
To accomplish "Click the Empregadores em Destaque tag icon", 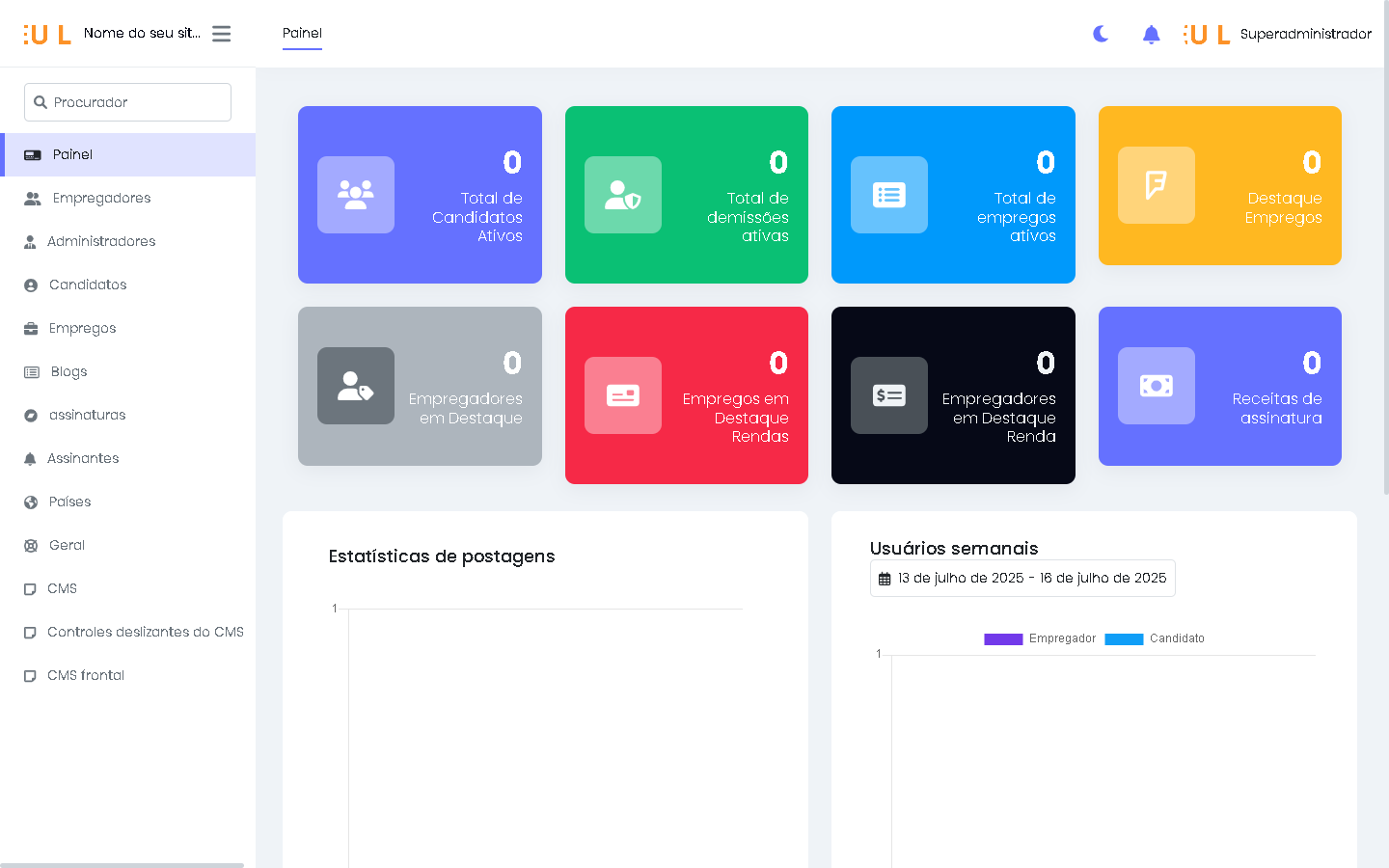I will click(x=356, y=386).
